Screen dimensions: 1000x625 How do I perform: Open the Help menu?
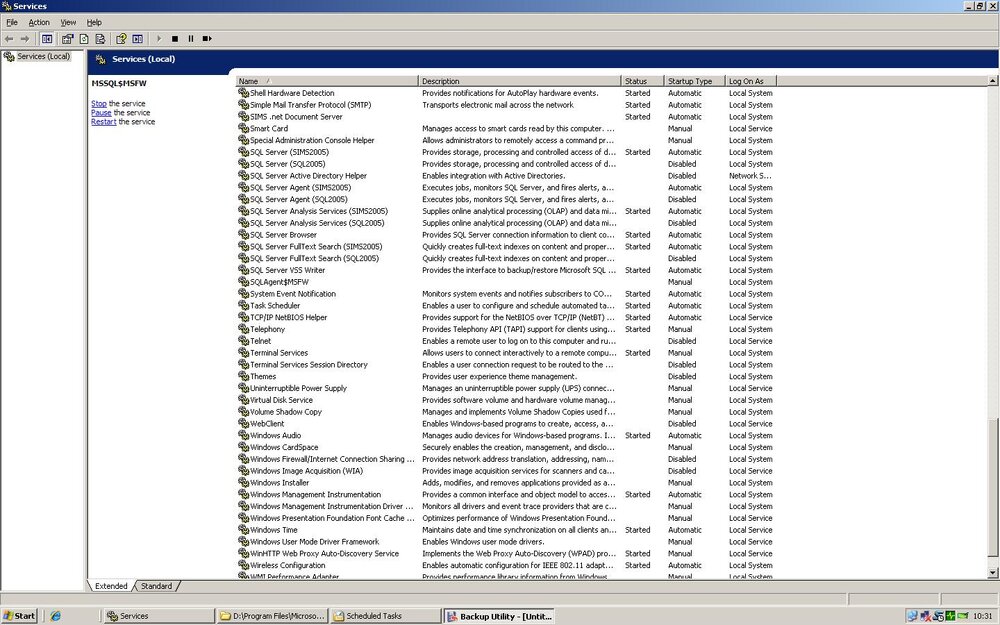pos(94,22)
